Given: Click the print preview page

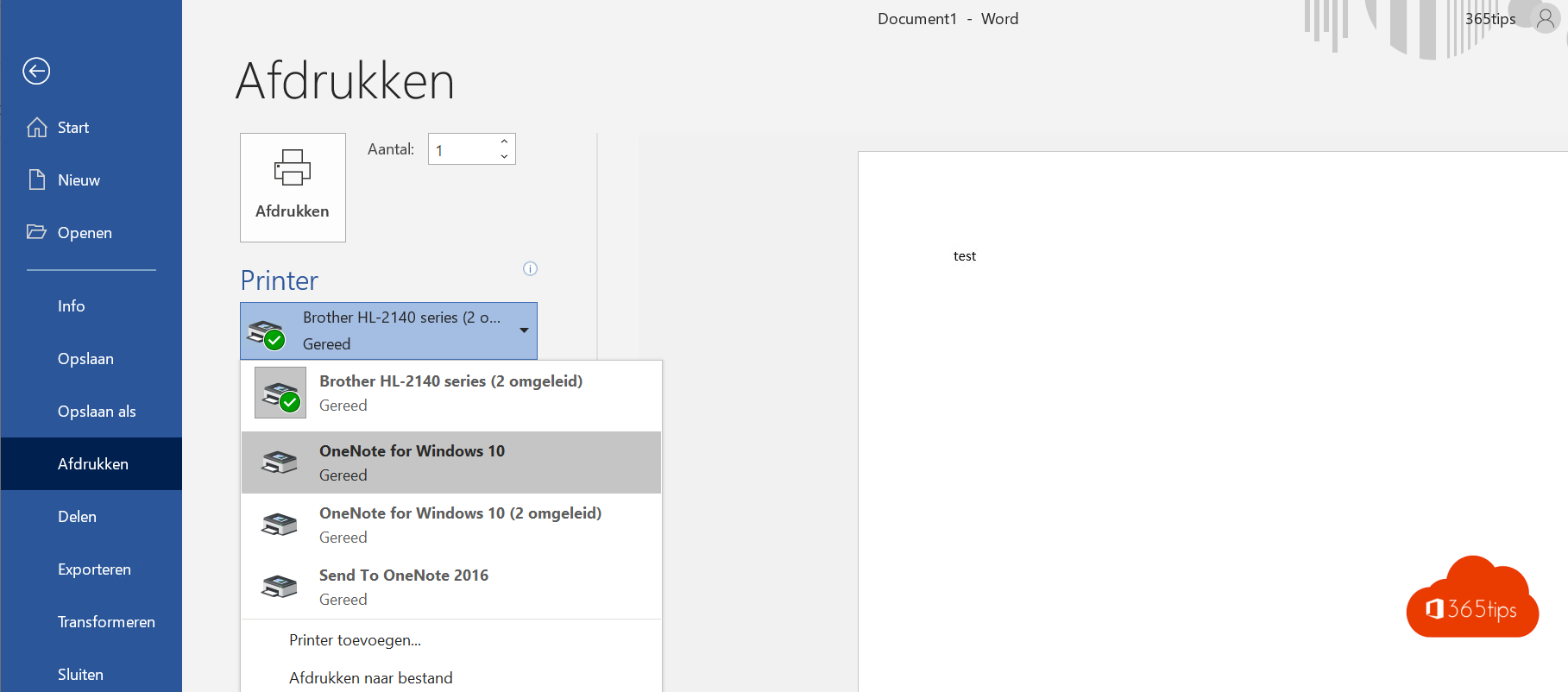Looking at the screenshot, I should [x=1212, y=422].
